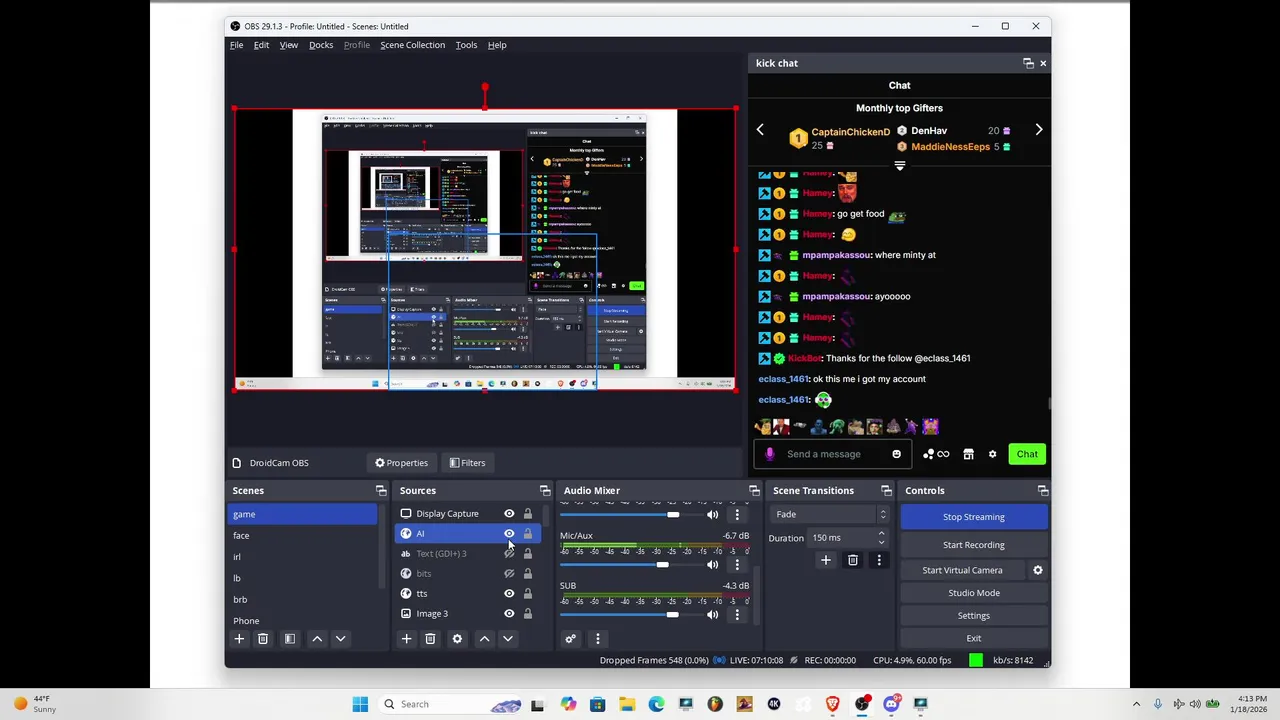Image resolution: width=1280 pixels, height=720 pixels.
Task: Add a new source with plus icon
Action: point(406,639)
